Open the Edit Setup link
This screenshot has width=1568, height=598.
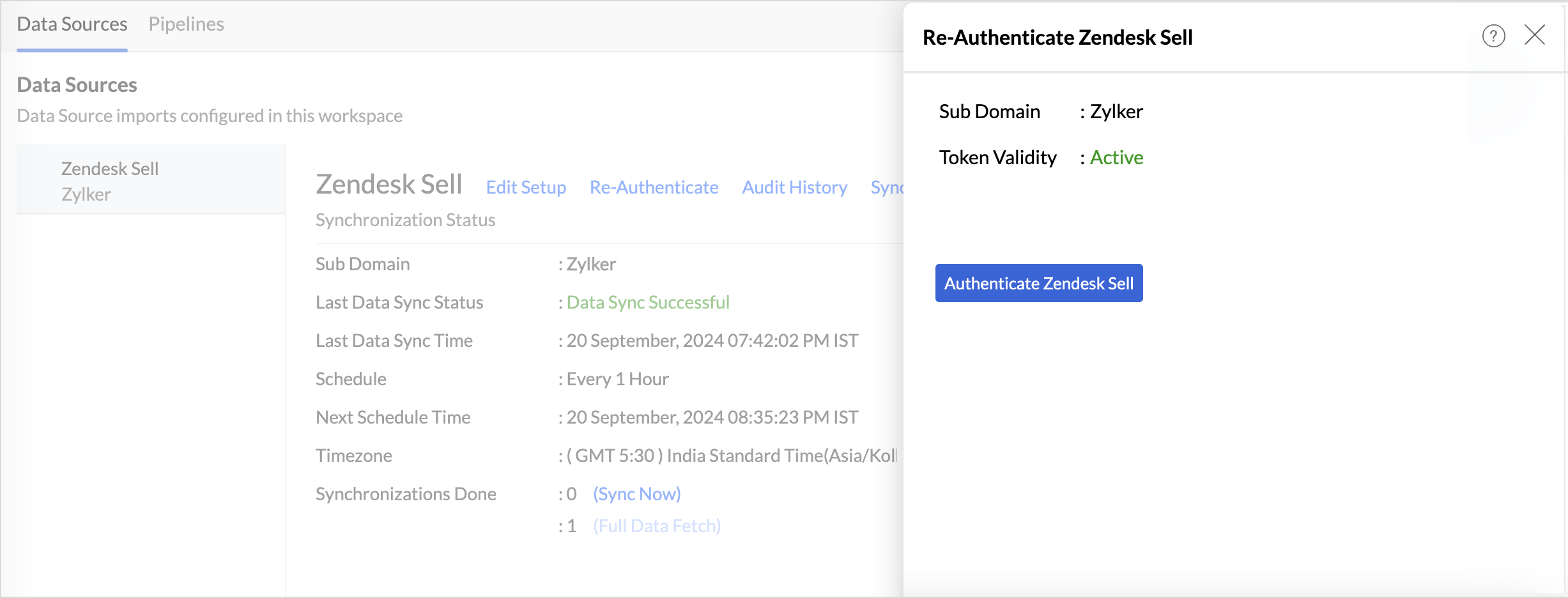(x=526, y=187)
